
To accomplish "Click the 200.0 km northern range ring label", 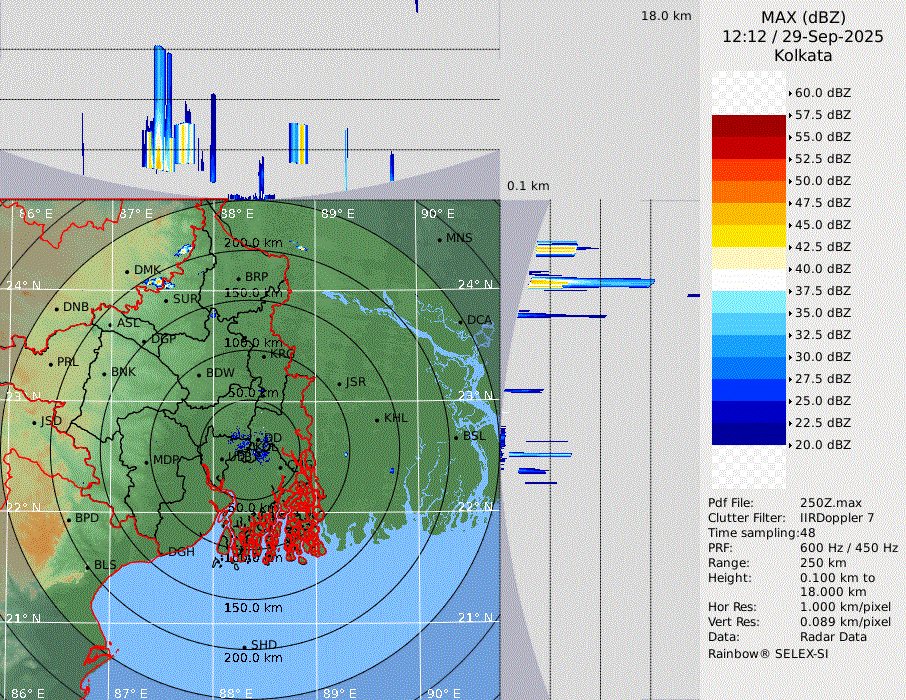I will point(253,243).
